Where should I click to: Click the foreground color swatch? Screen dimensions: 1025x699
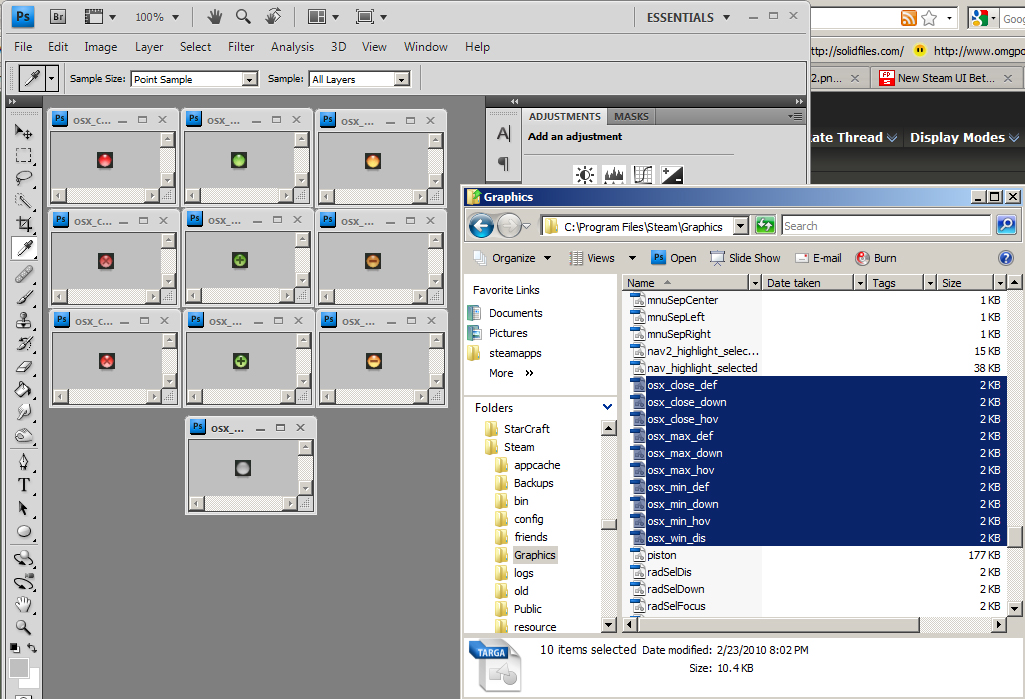[18, 668]
